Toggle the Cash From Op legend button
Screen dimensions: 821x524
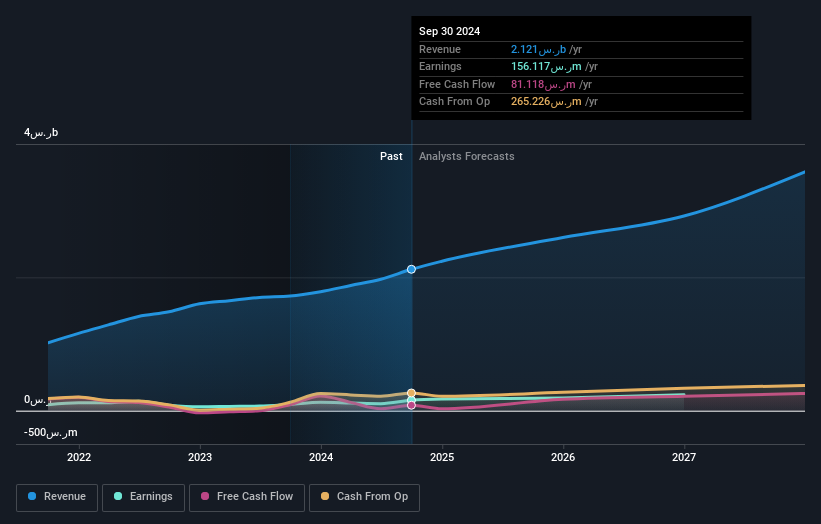coord(364,497)
